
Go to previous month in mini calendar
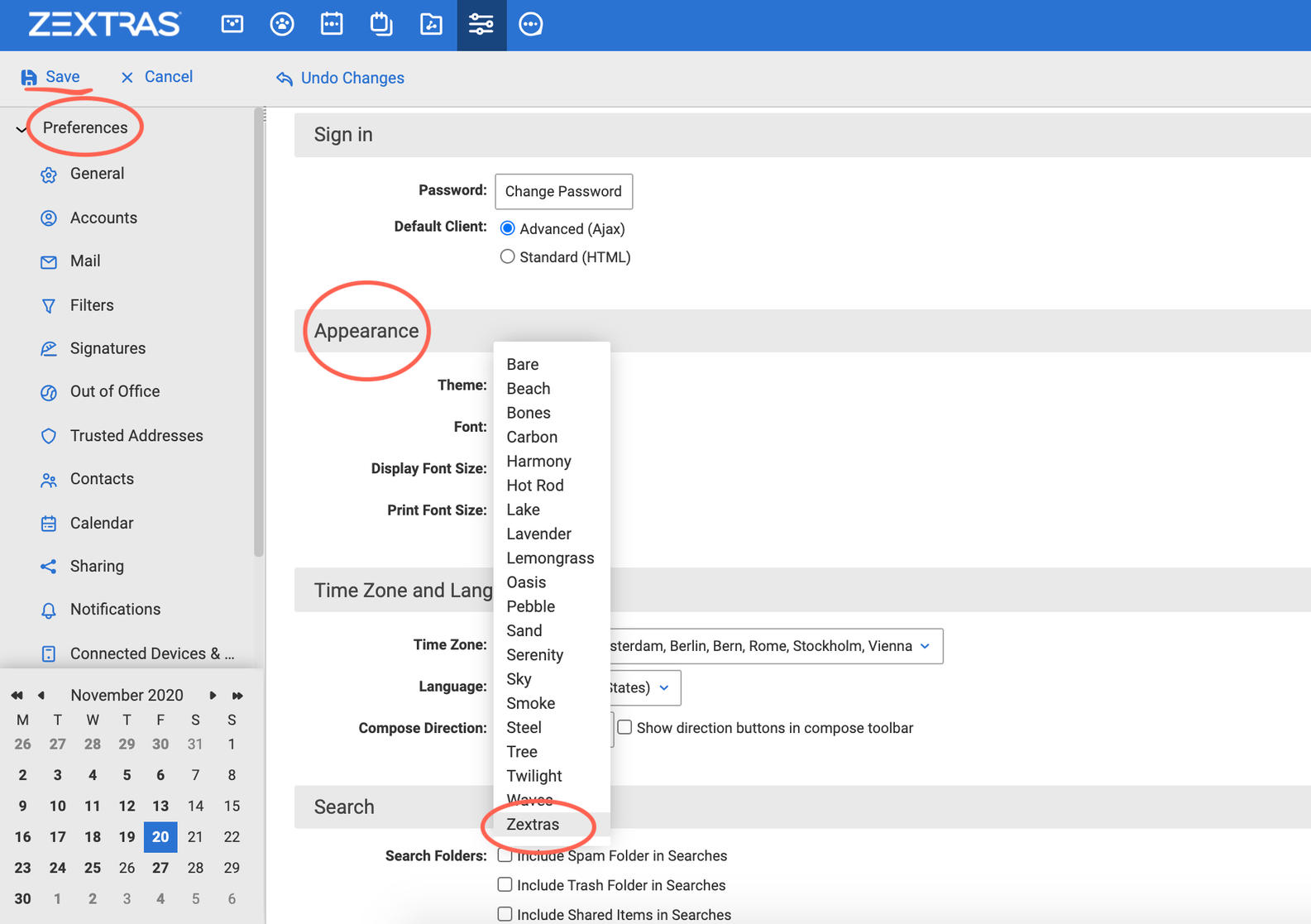click(x=41, y=696)
